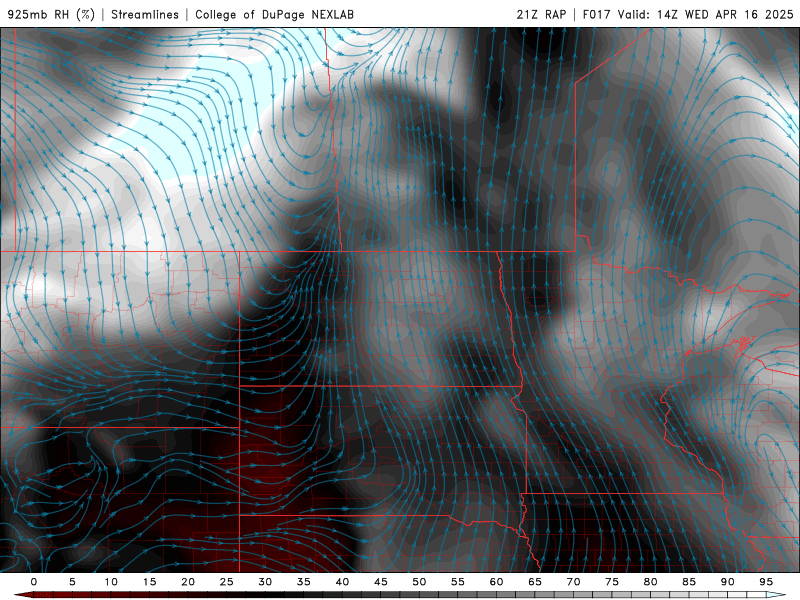Click the 'Streamlines' label in the header

(145, 14)
